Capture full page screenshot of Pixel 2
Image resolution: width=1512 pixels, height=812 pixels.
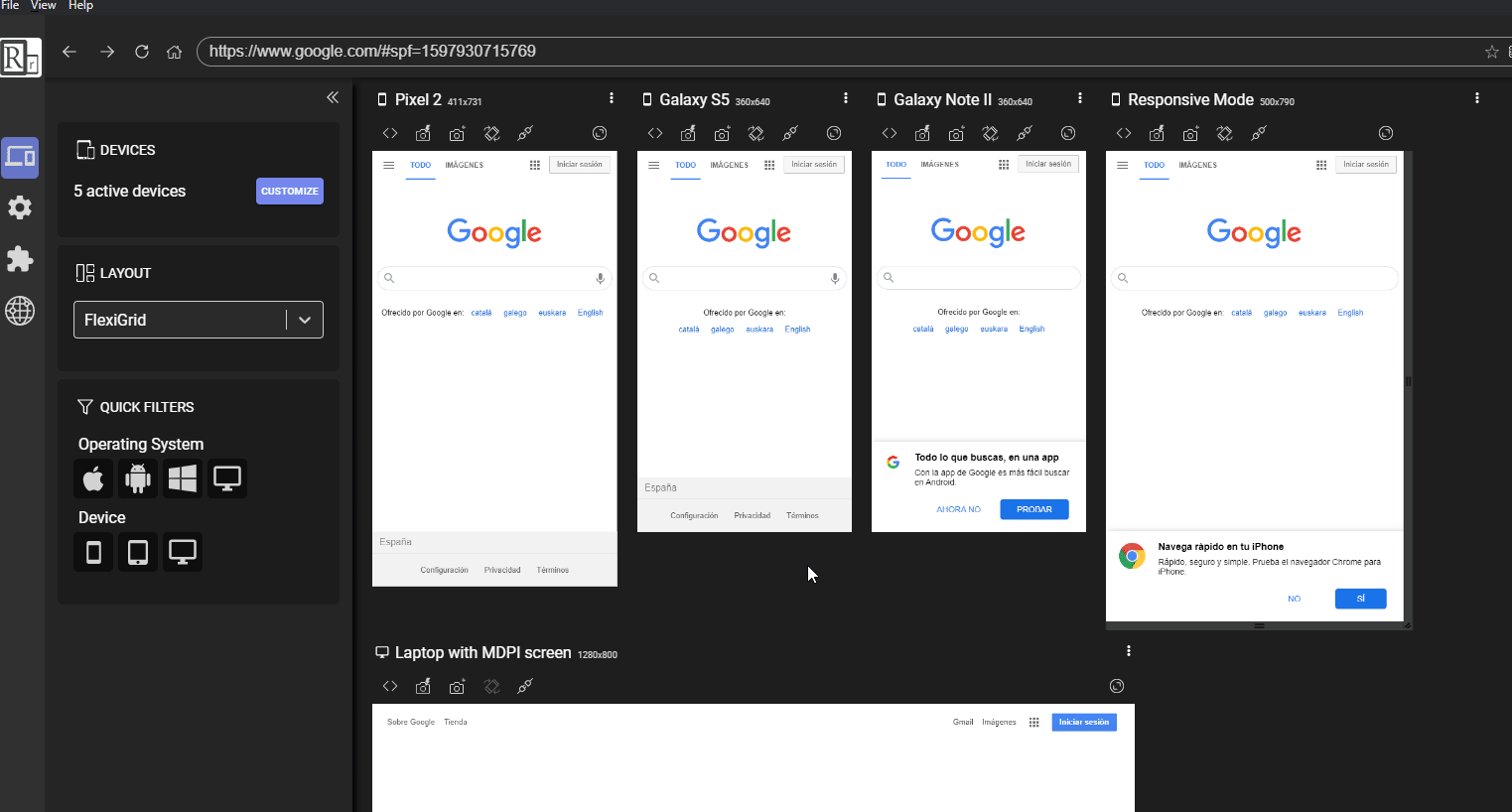pos(457,133)
